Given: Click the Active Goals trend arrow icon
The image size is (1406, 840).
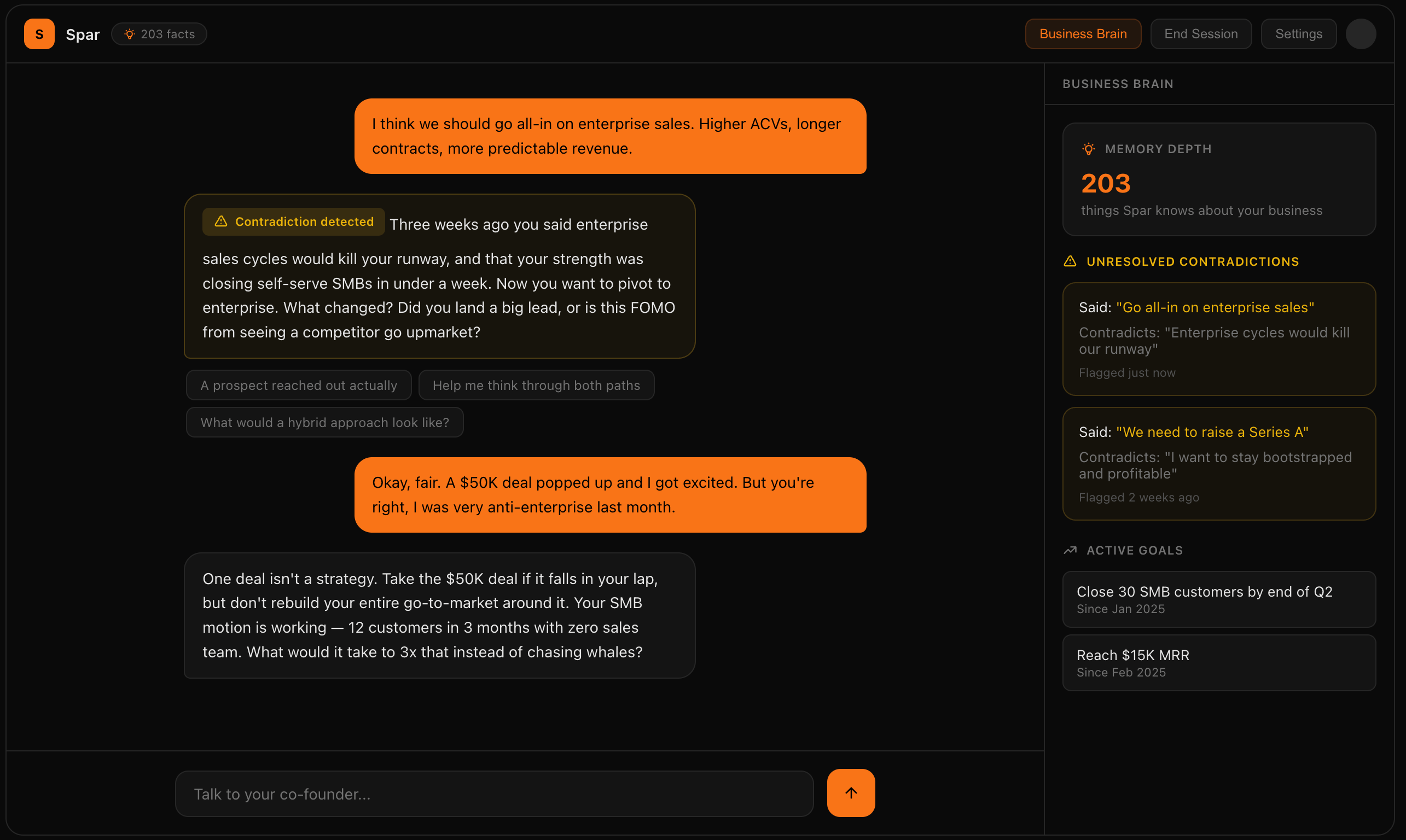Looking at the screenshot, I should (x=1070, y=550).
